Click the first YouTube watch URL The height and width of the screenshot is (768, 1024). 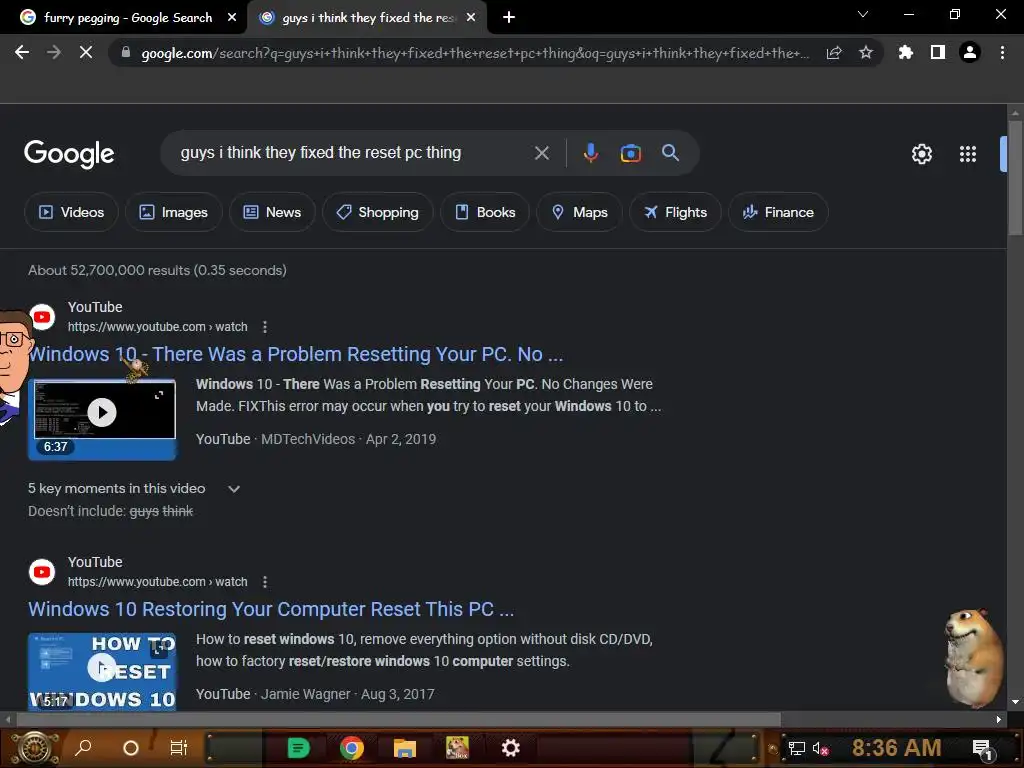click(157, 327)
